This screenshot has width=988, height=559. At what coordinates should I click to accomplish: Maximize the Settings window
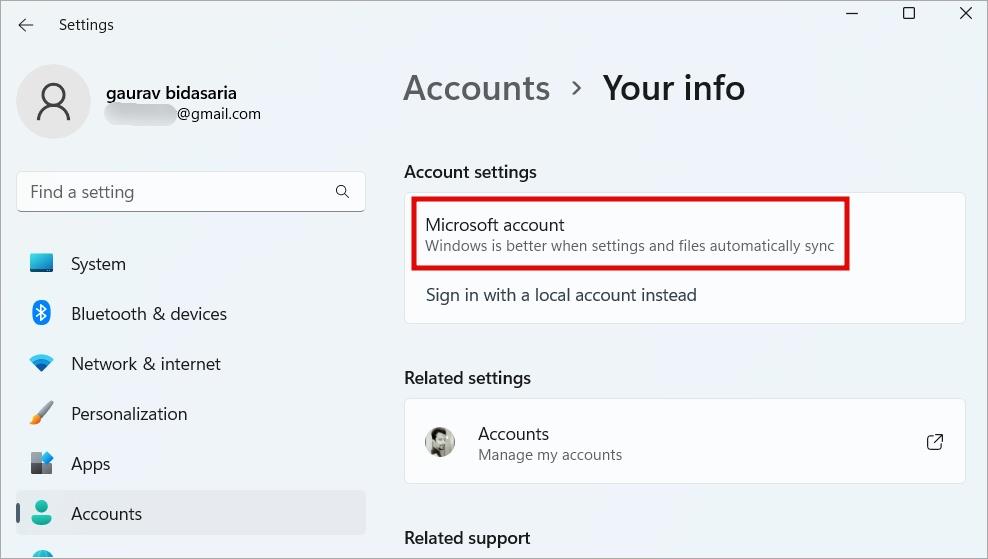pyautogui.click(x=909, y=13)
